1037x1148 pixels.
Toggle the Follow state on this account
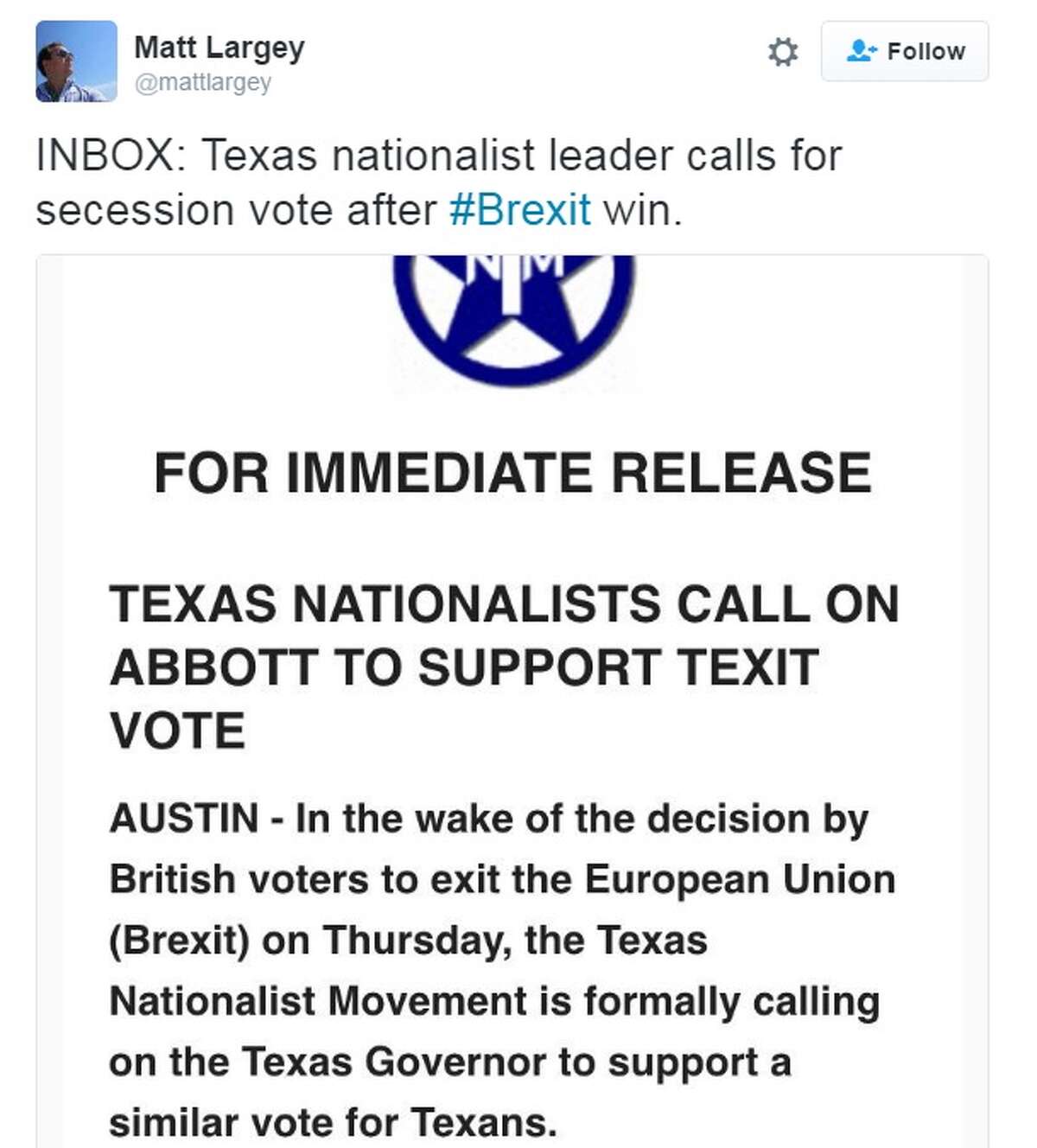(x=904, y=50)
